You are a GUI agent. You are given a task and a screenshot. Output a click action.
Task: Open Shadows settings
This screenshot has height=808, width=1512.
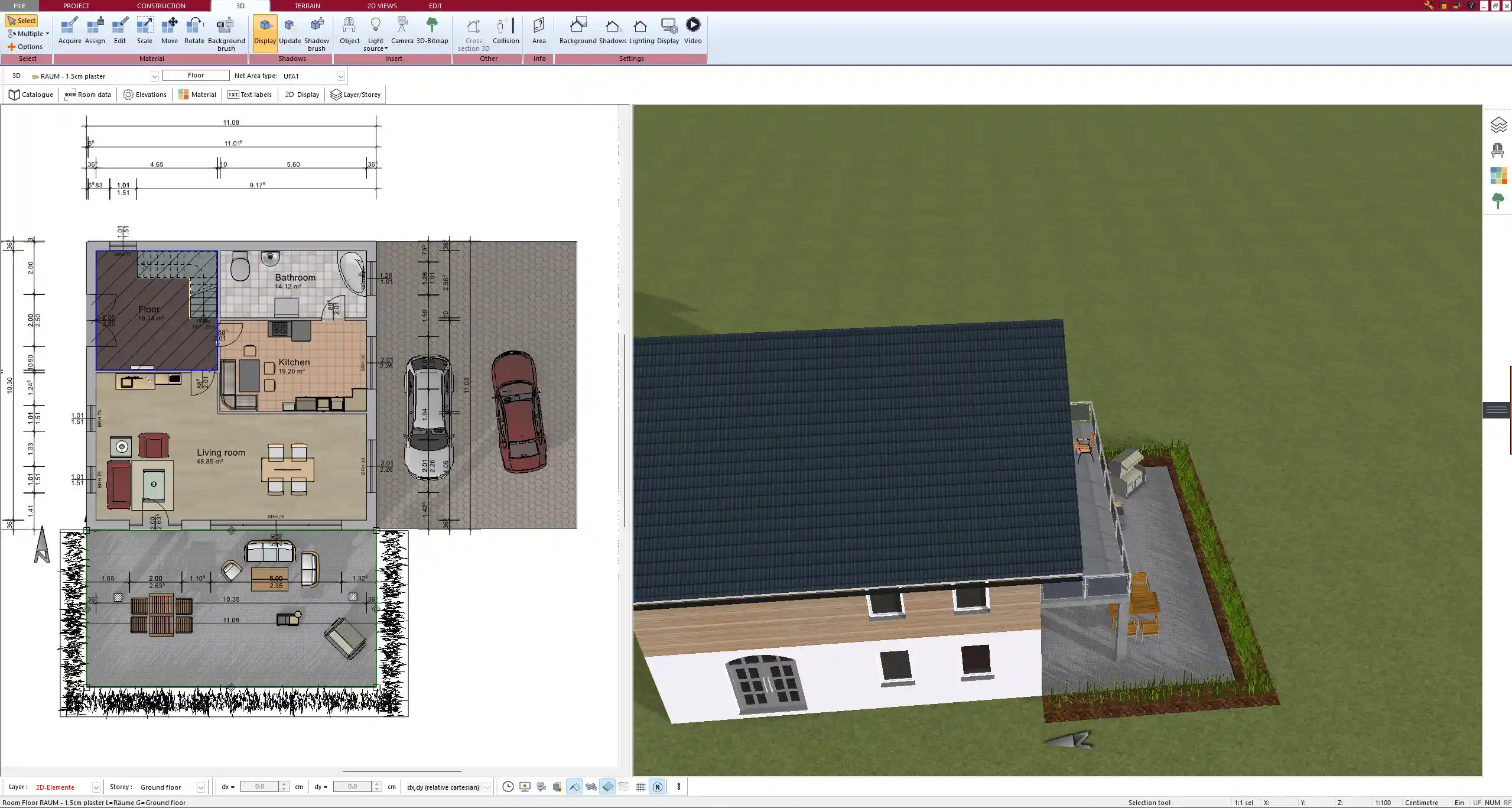(x=613, y=31)
